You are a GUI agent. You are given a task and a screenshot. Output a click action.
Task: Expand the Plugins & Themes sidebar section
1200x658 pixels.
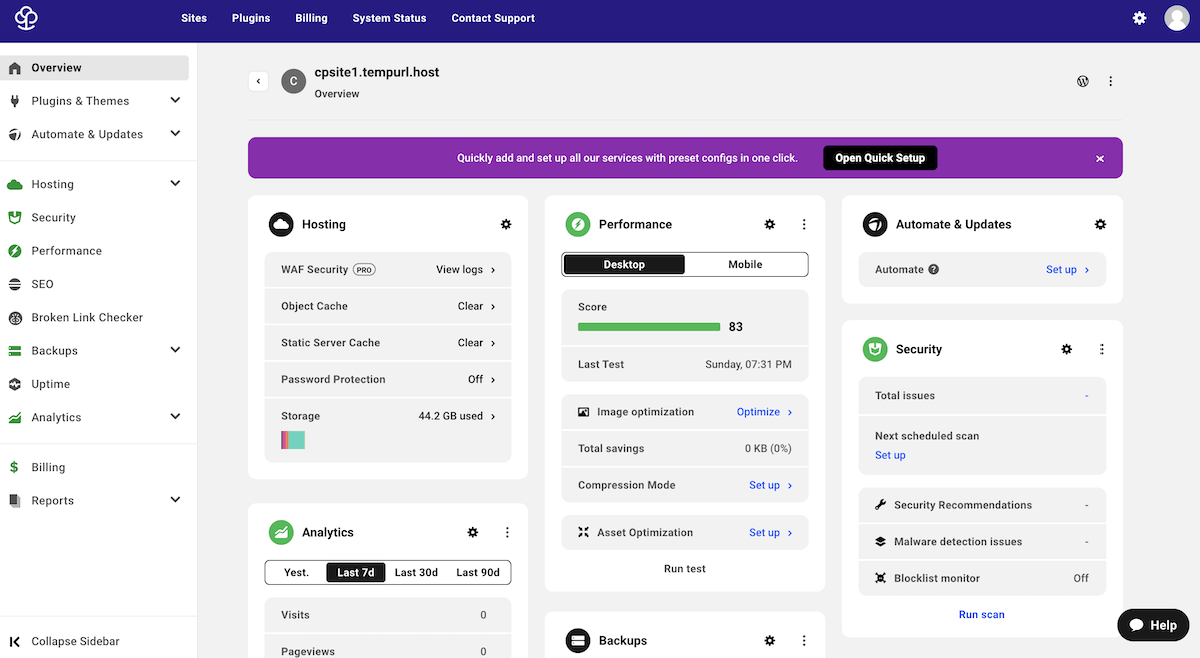tap(175, 100)
